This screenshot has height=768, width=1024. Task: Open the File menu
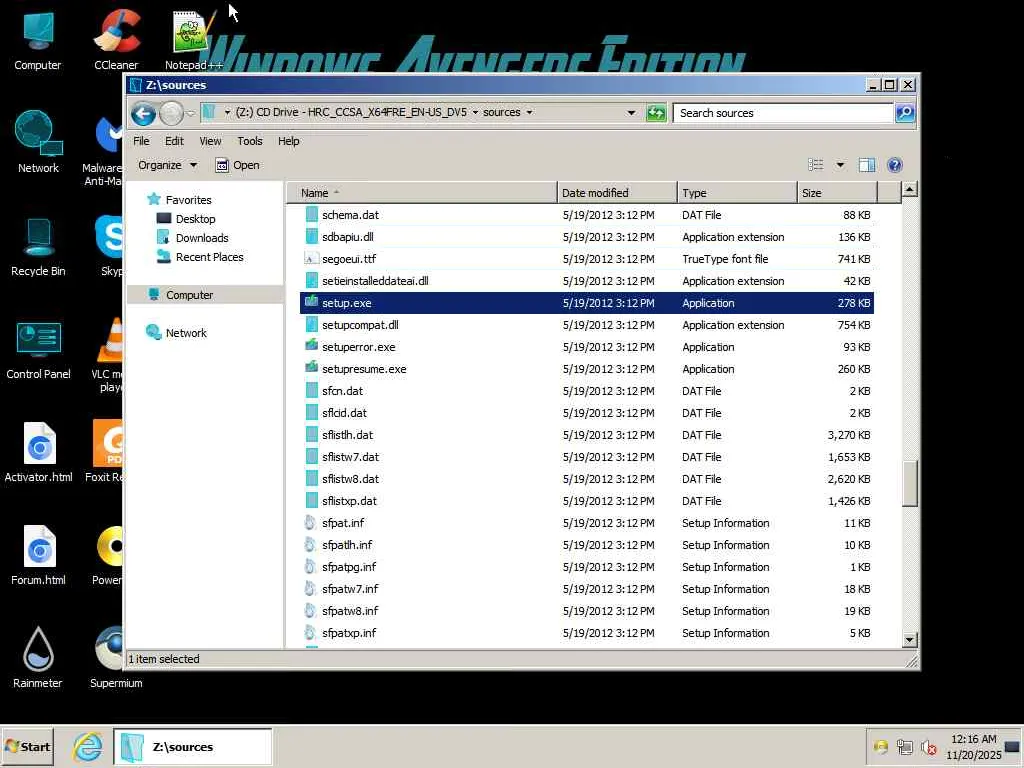tap(141, 141)
